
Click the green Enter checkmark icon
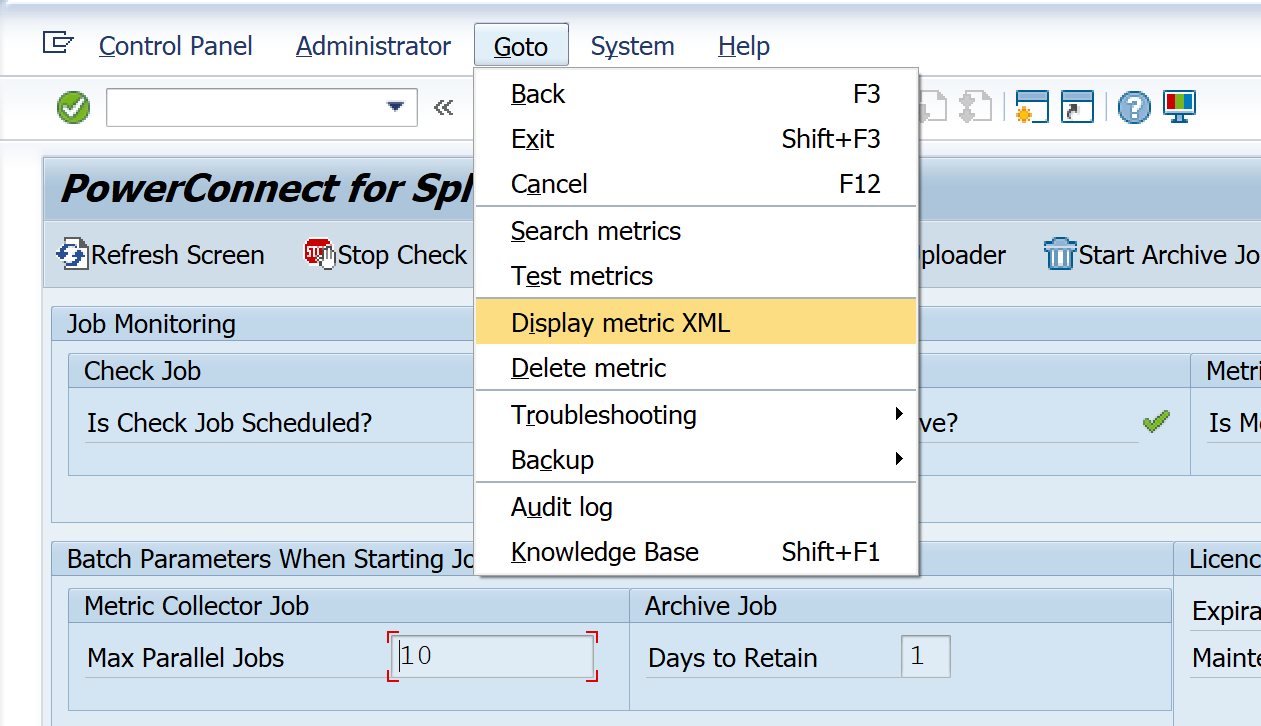pyautogui.click(x=73, y=107)
